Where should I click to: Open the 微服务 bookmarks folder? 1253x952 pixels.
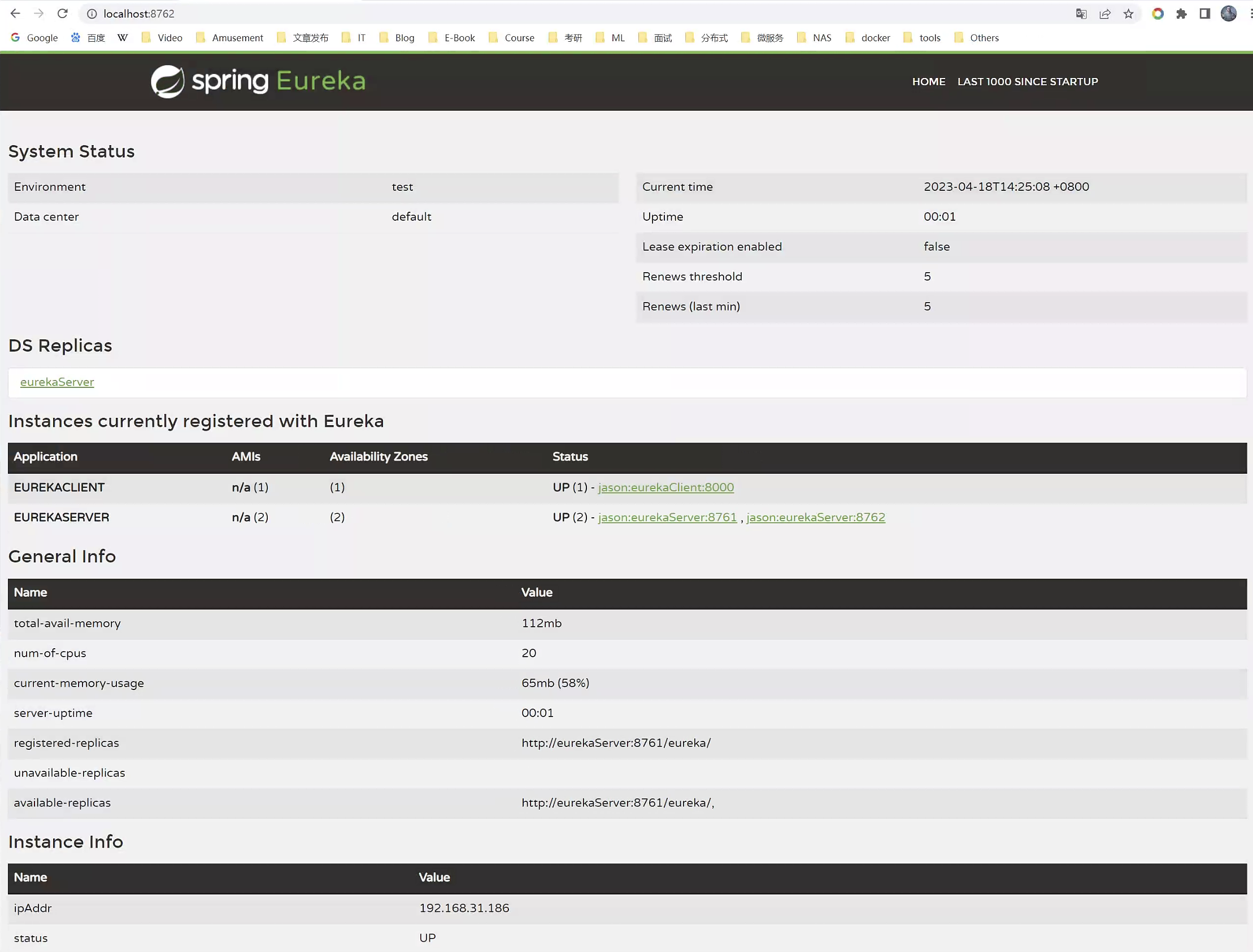pyautogui.click(x=763, y=38)
